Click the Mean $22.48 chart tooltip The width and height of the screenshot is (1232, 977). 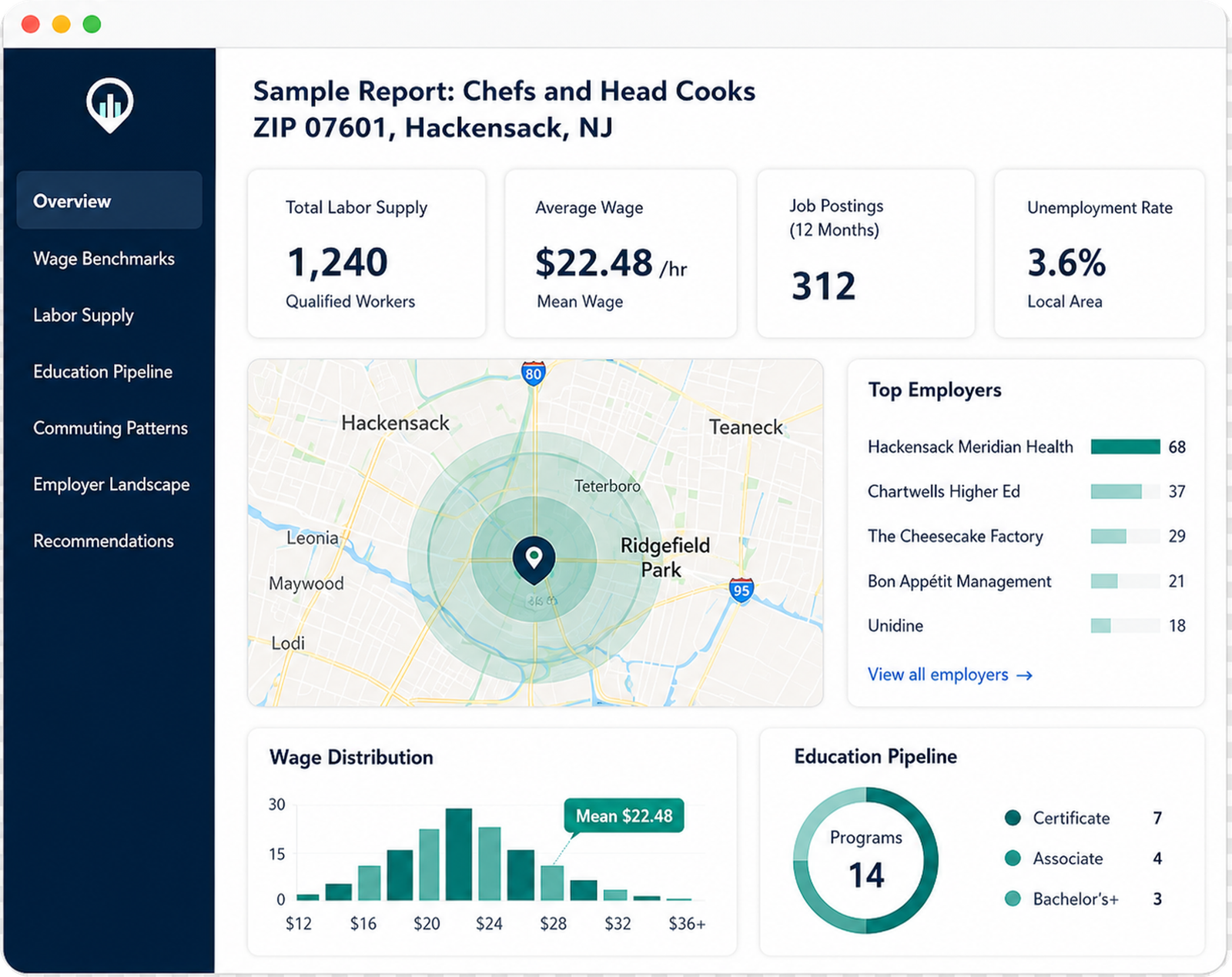[624, 816]
